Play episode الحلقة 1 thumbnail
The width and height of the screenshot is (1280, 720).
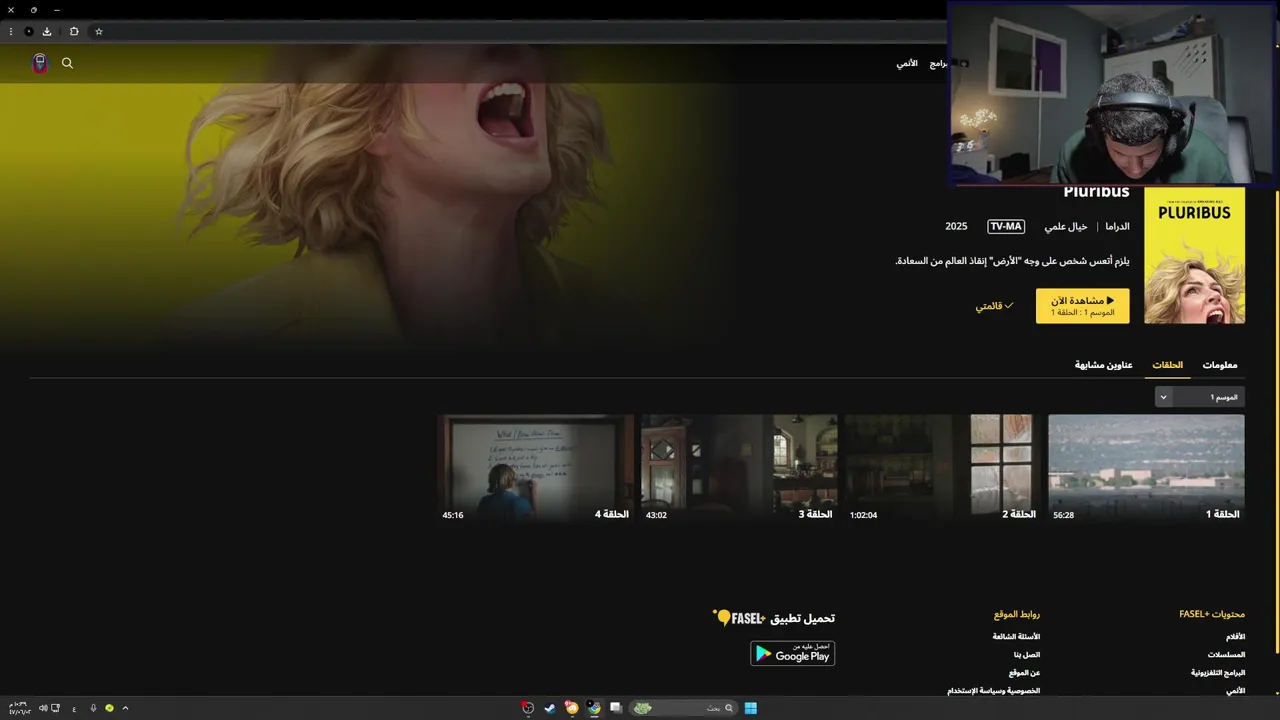(1146, 469)
